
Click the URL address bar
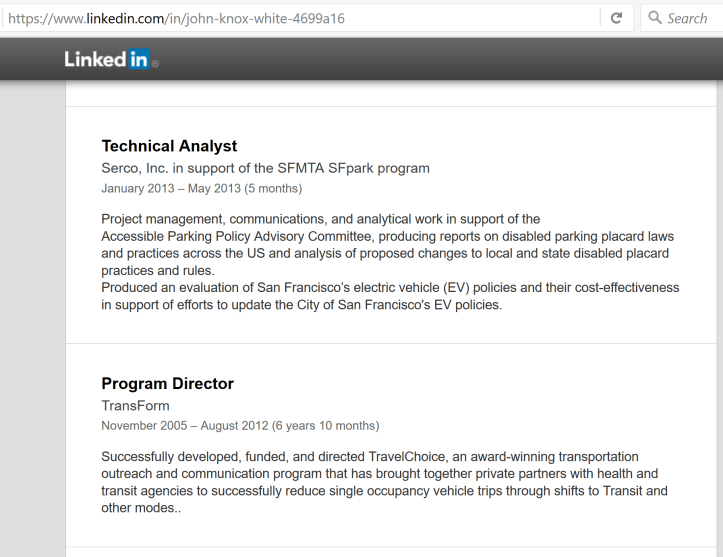pyautogui.click(x=300, y=18)
